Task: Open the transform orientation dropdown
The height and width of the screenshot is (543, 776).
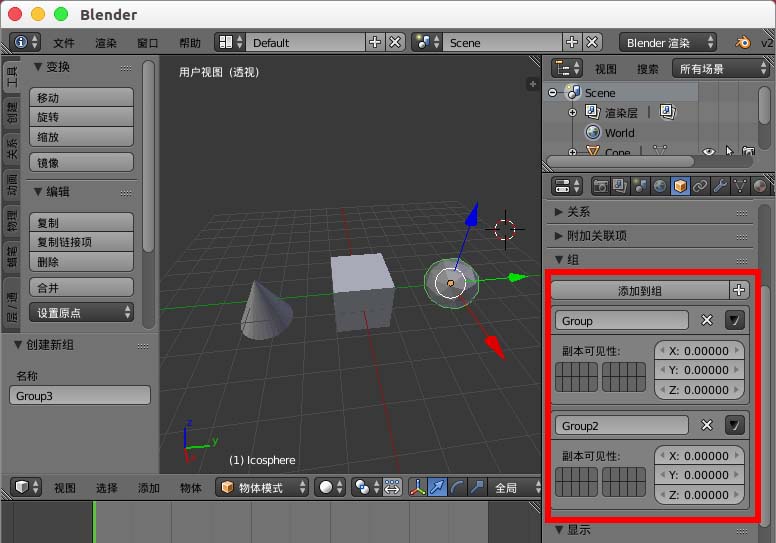Action: 515,488
